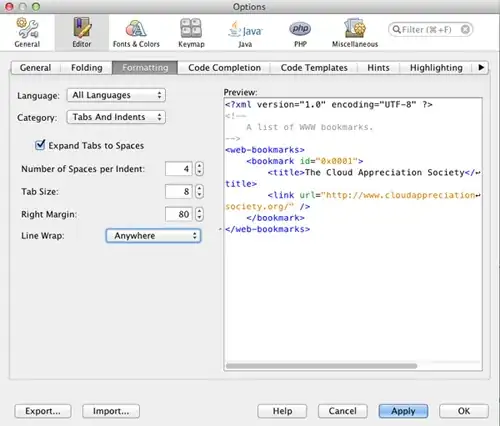Switch to the Folding tab

point(87,68)
